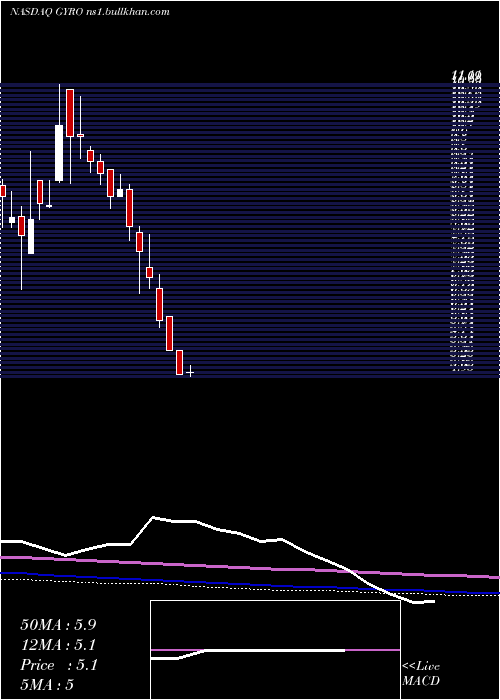Screen dimensions: 500x700
Task: Click the '12MA : 5.1' label
Action: point(59,645)
